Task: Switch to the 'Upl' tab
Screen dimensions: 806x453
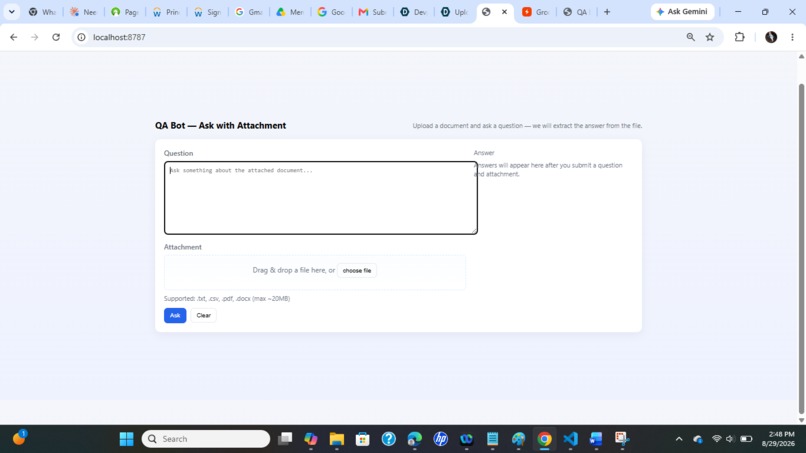Action: [x=454, y=12]
